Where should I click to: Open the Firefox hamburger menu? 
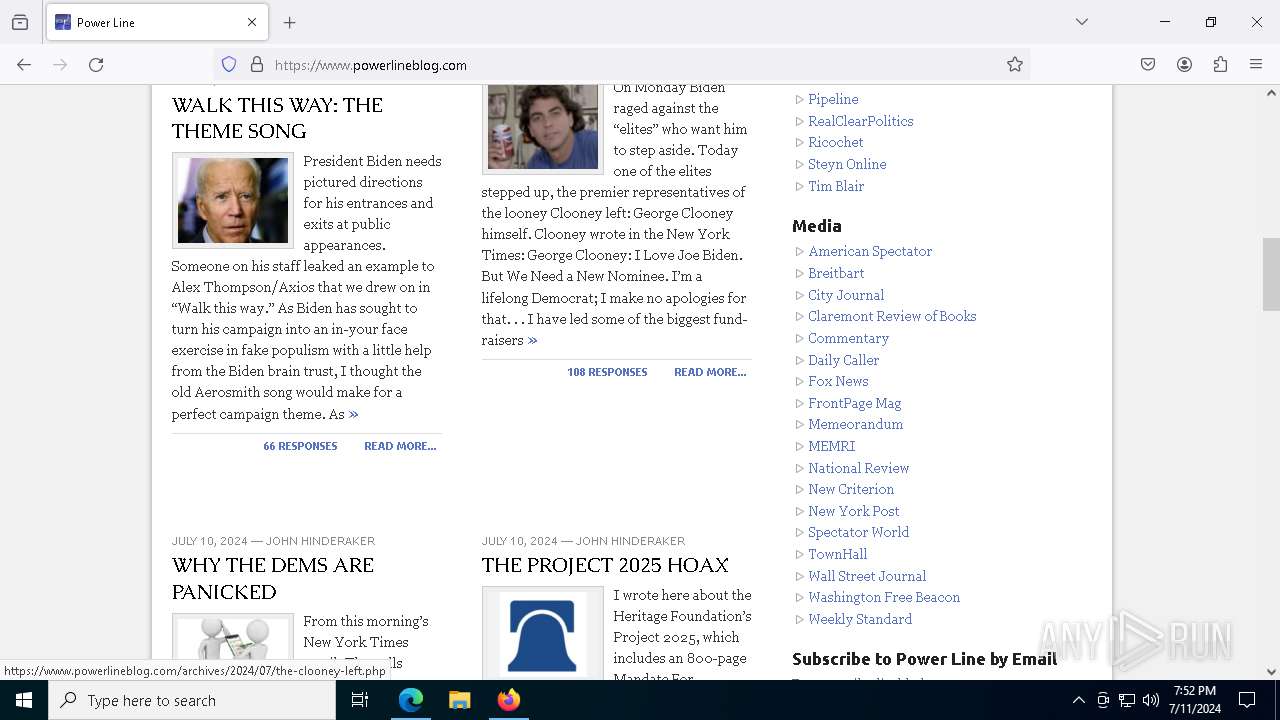(x=1256, y=65)
